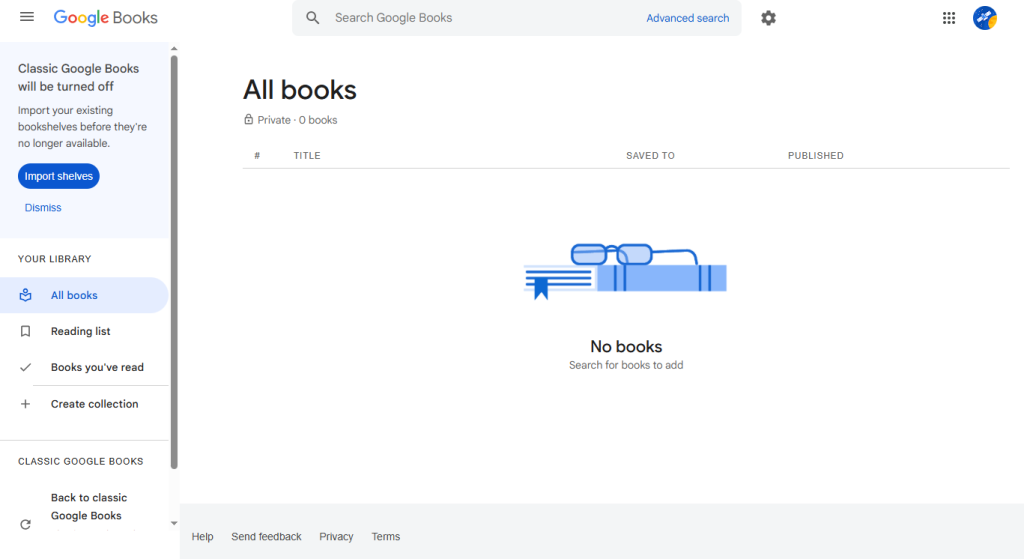1024x559 pixels.
Task: Click the 'Private · 0 books' text
Action: click(x=297, y=120)
